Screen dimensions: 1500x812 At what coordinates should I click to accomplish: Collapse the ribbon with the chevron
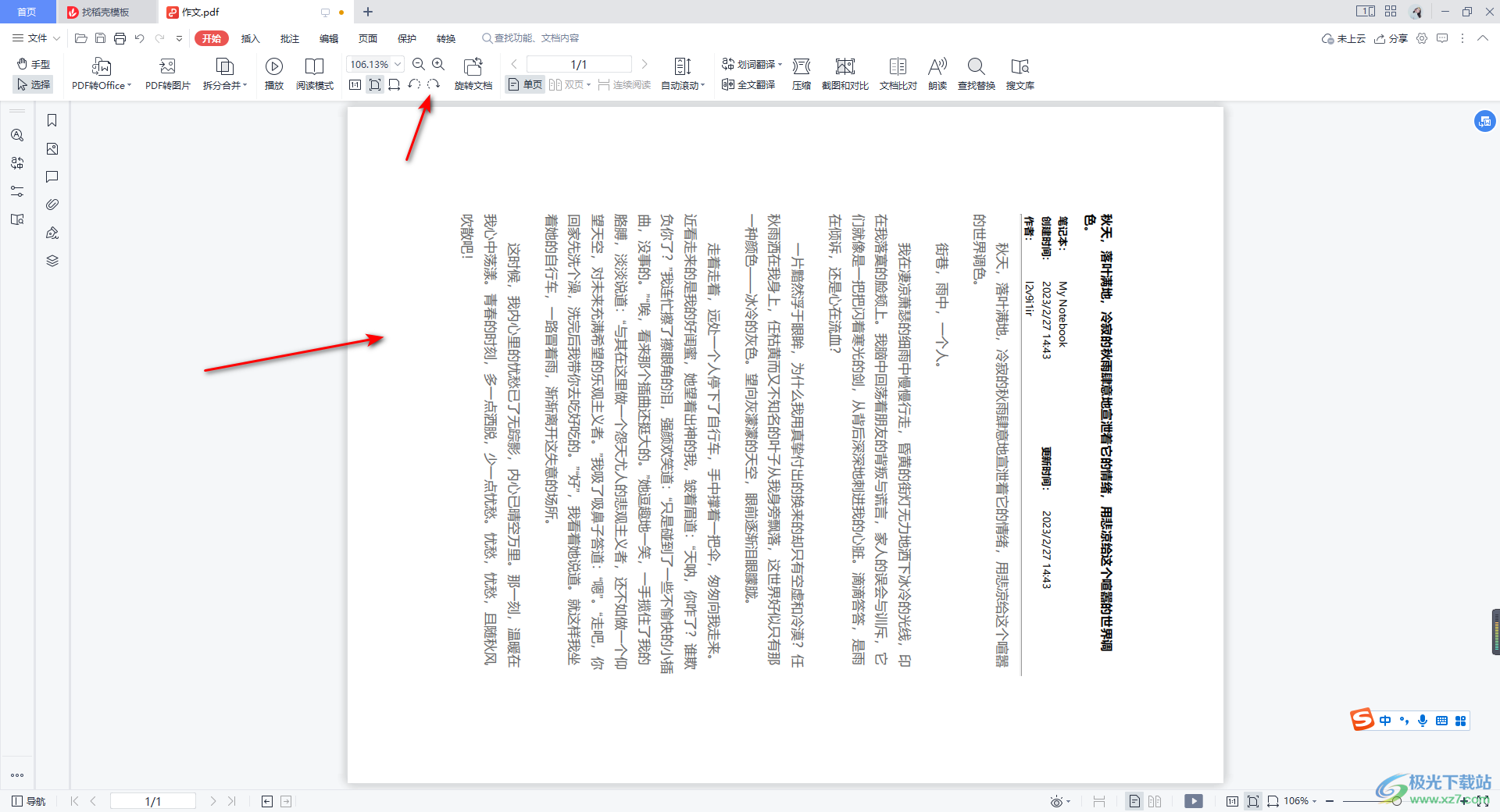pyautogui.click(x=1483, y=38)
